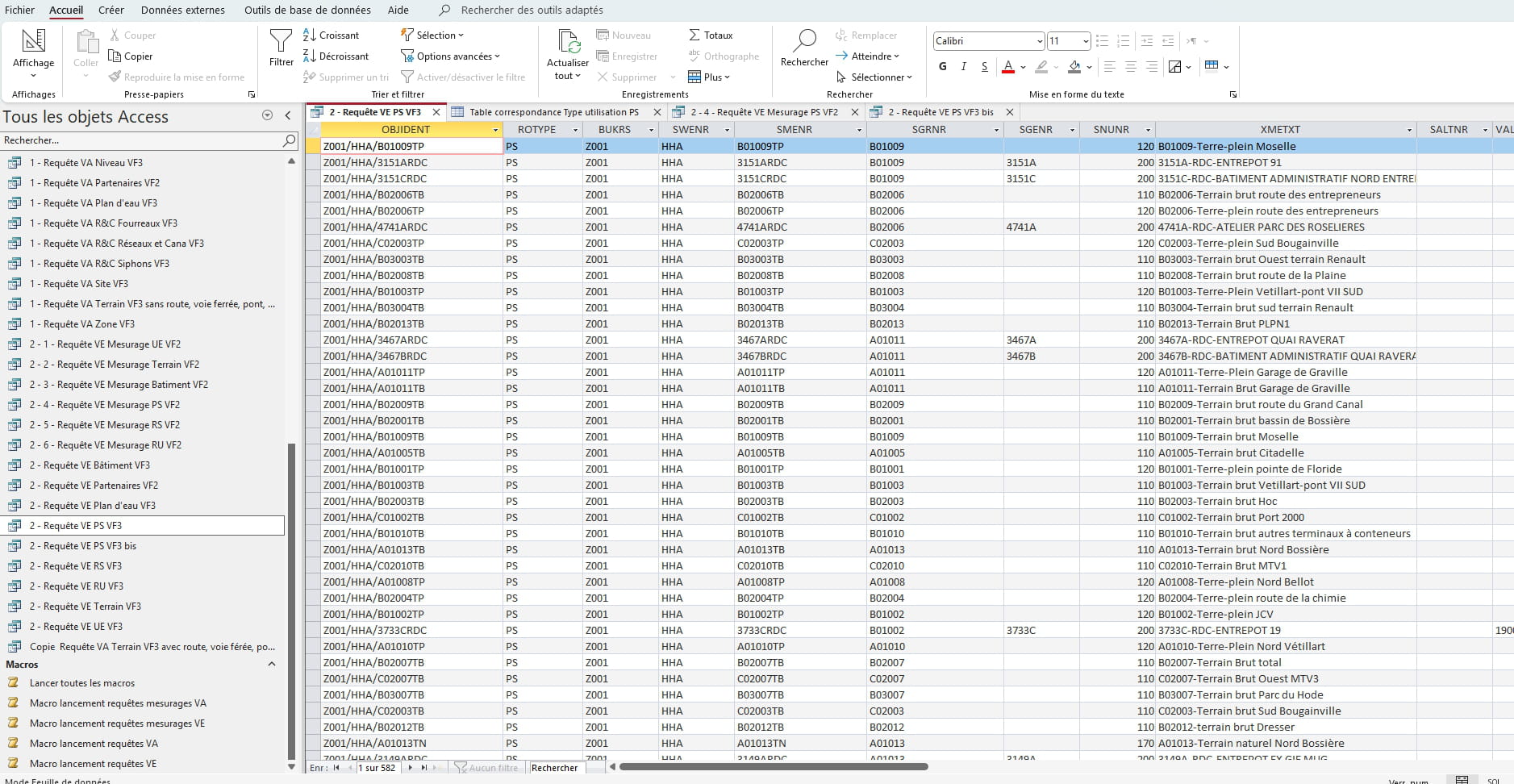
Task: Sort ascending with the Croissant icon
Action: [310, 35]
